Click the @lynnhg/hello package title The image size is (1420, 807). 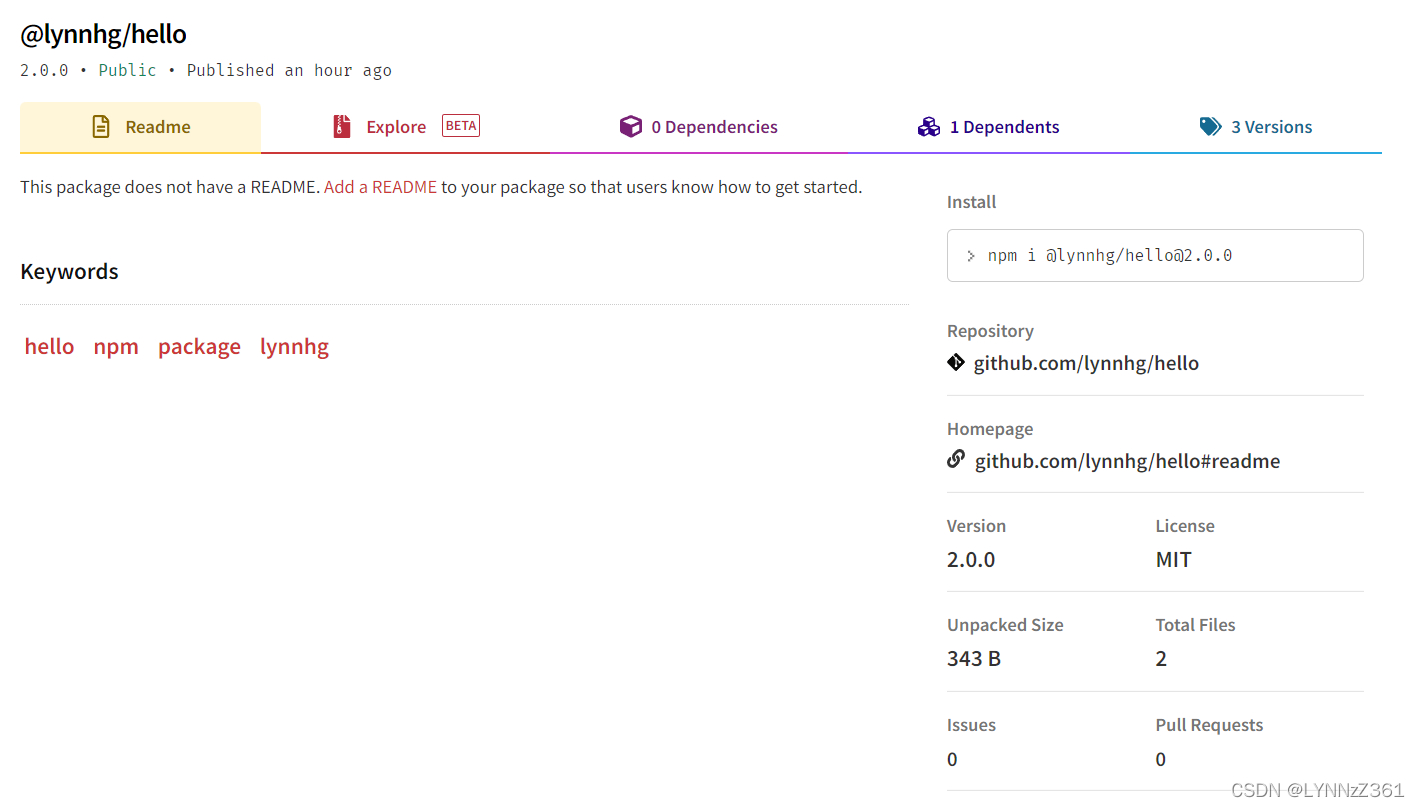point(103,33)
